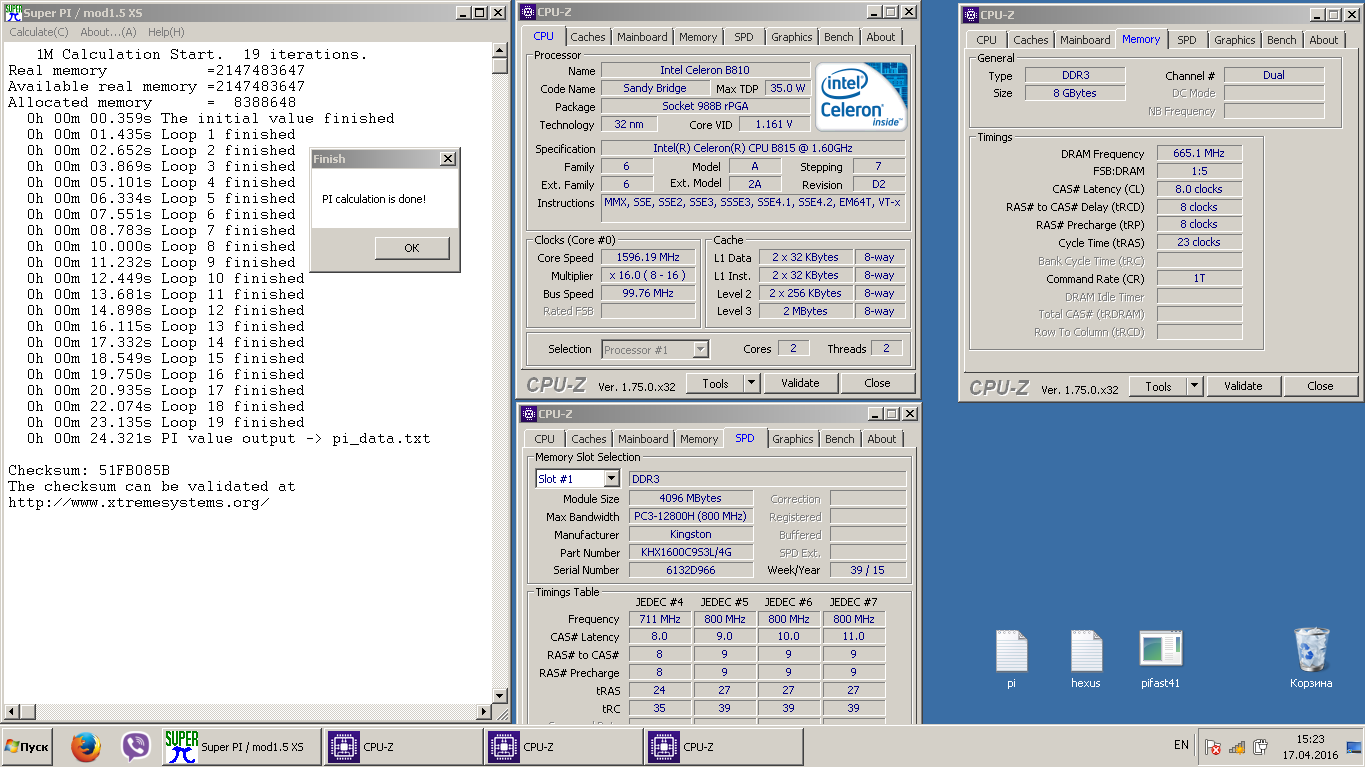Launch Firefox from the taskbar
This screenshot has height=767, width=1365.
87,747
